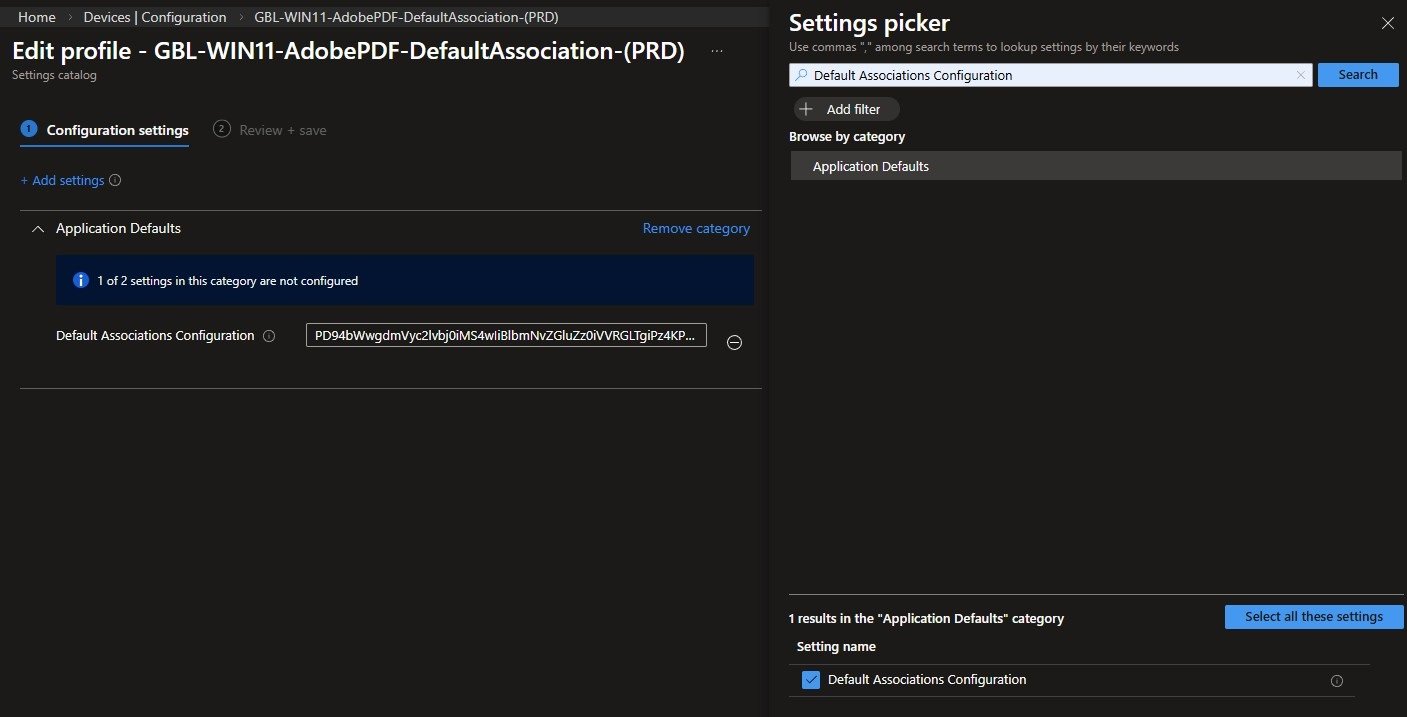Click Select all these settings button
This screenshot has height=717, width=1407.
[1313, 617]
